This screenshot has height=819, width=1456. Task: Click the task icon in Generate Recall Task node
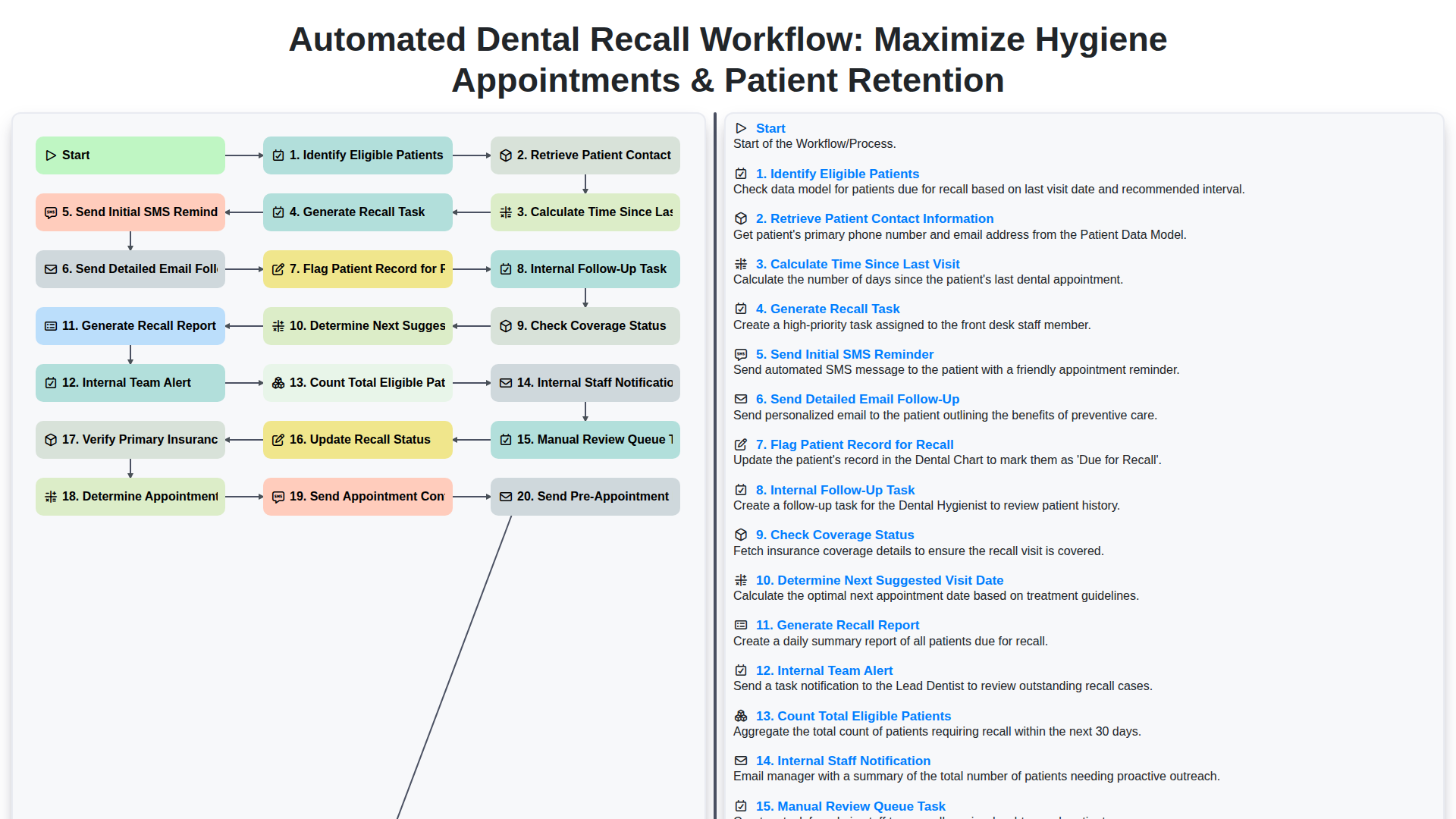tap(278, 212)
